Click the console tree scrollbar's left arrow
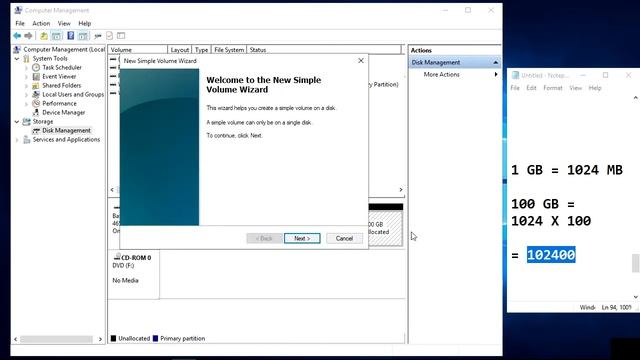Screen dimensions: 640x360 (16, 339)
